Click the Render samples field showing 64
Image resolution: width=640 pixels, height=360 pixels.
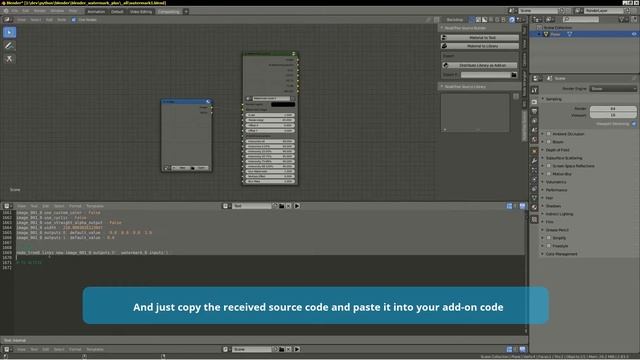613,109
